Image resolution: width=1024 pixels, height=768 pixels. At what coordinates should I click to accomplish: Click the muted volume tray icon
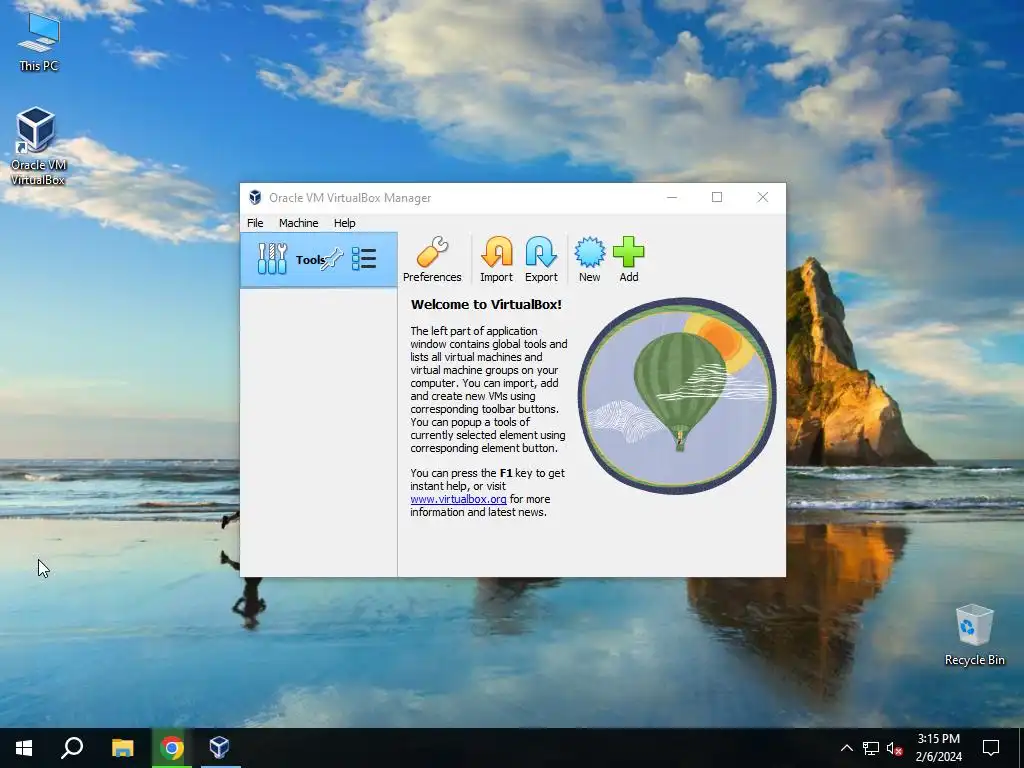894,748
